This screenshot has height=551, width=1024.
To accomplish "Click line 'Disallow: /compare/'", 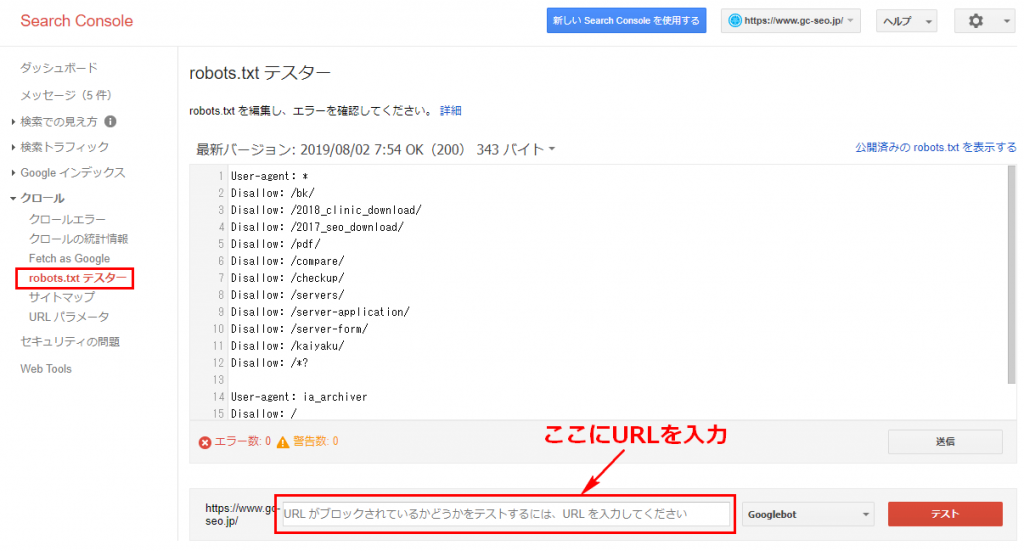I will (x=287, y=261).
